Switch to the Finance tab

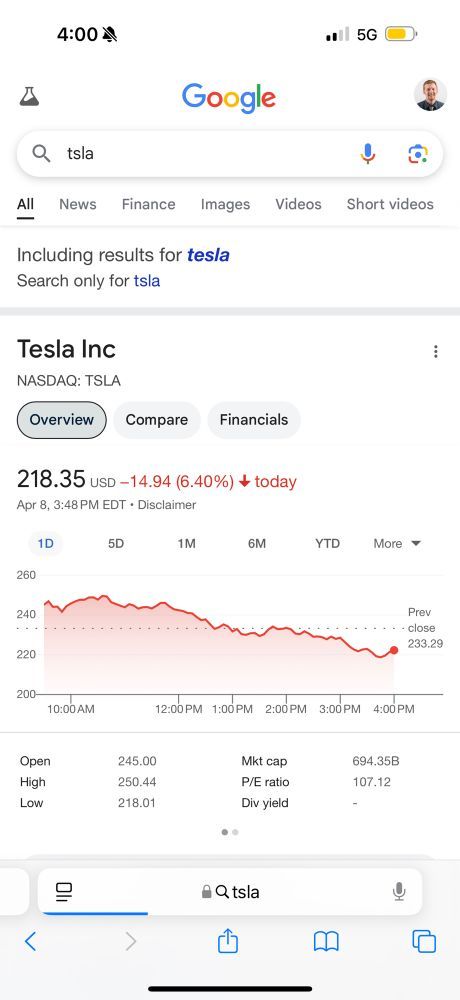(x=149, y=204)
